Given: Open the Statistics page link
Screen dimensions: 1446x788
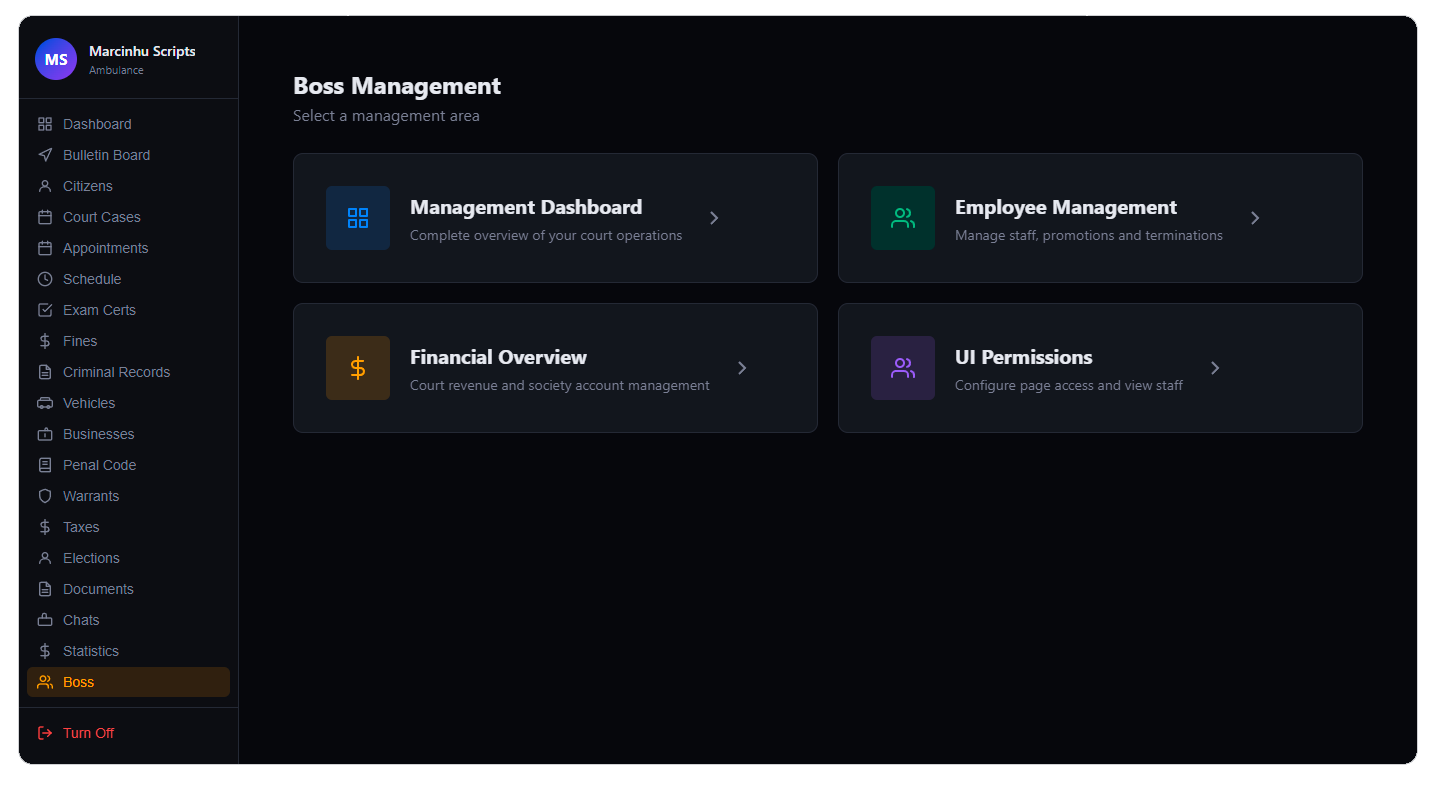Looking at the screenshot, I should [x=91, y=651].
